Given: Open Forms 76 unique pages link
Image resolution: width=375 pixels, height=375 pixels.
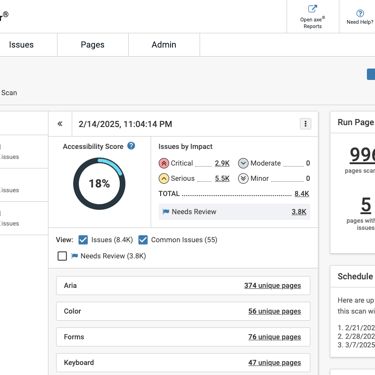Looking at the screenshot, I should (275, 337).
